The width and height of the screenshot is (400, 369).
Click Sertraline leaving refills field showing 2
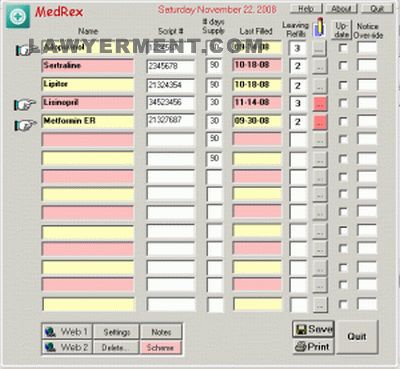coord(298,66)
